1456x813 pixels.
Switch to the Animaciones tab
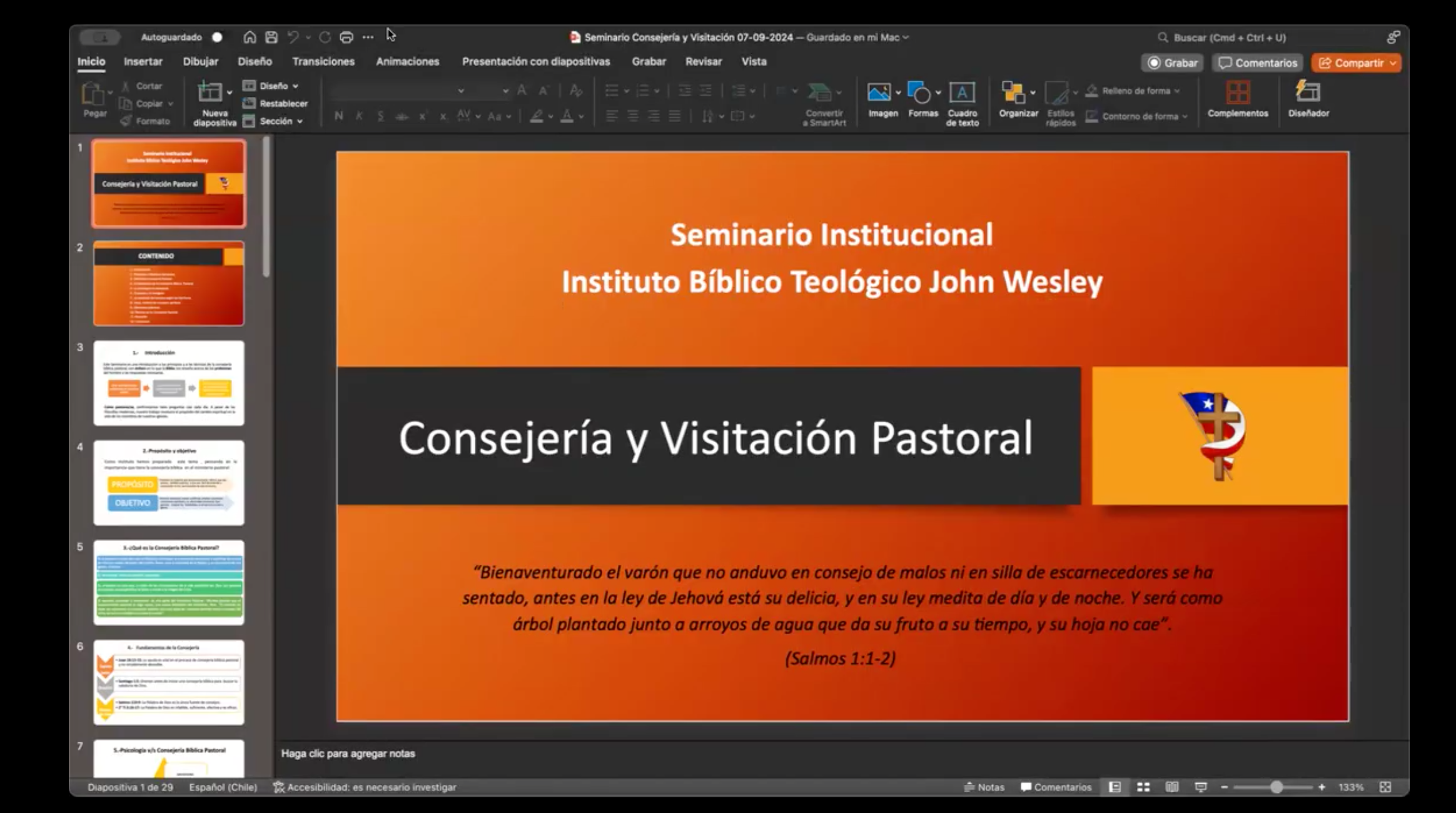[407, 61]
